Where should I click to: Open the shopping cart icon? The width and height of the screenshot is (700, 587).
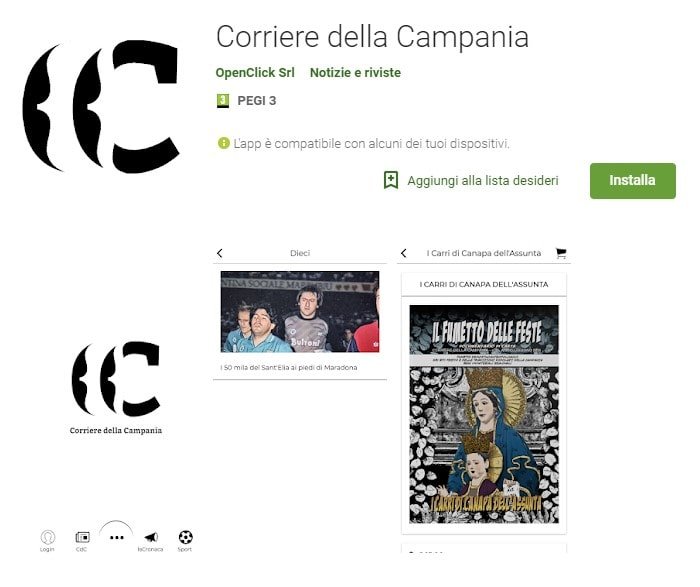tap(561, 253)
